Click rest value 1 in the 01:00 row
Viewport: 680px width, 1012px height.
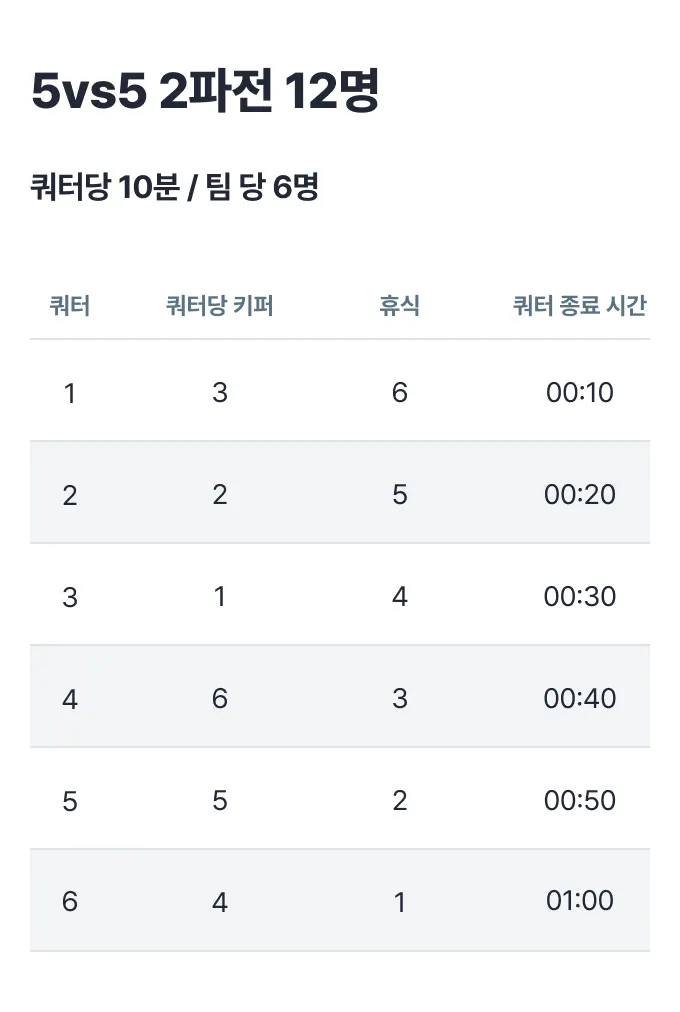399,902
